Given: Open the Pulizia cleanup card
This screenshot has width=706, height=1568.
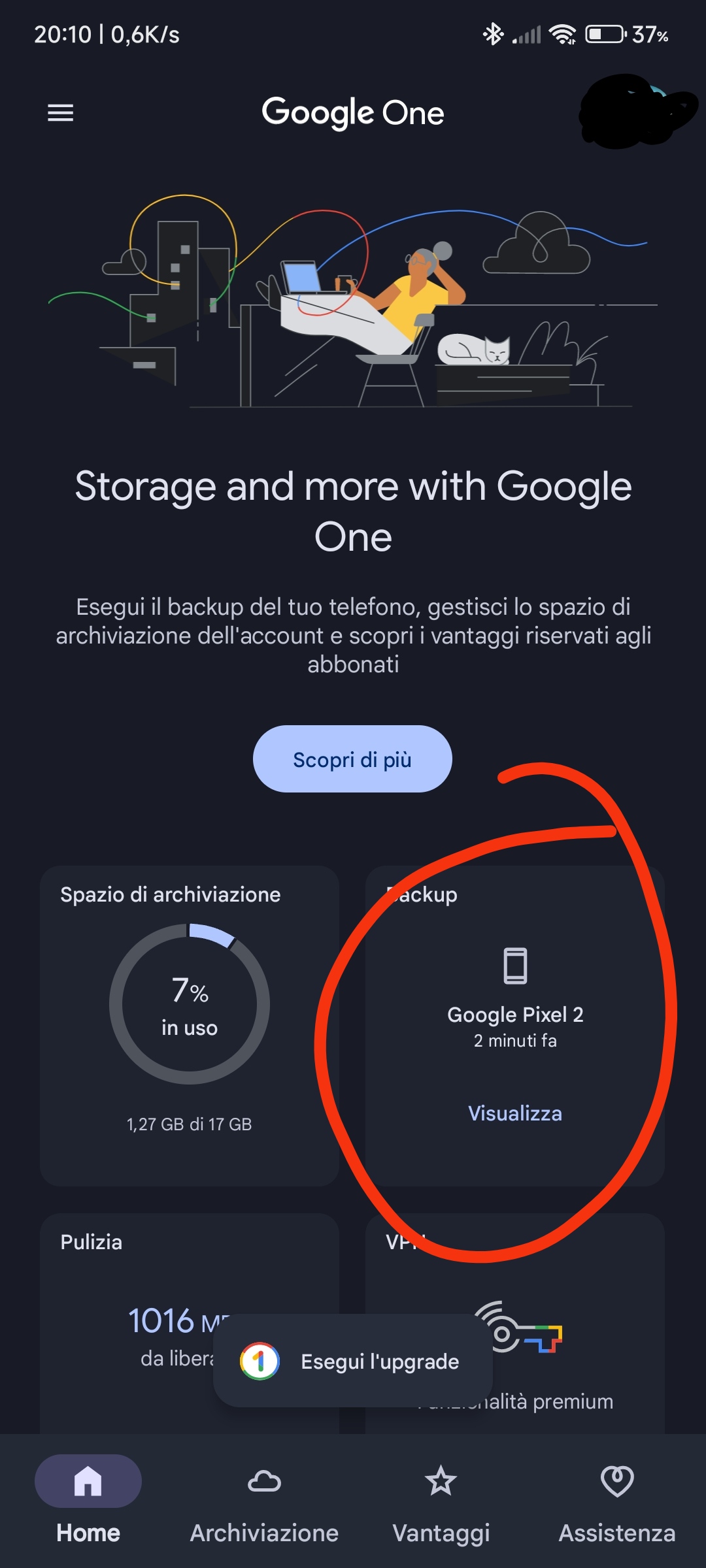Looking at the screenshot, I should pyautogui.click(x=190, y=1324).
